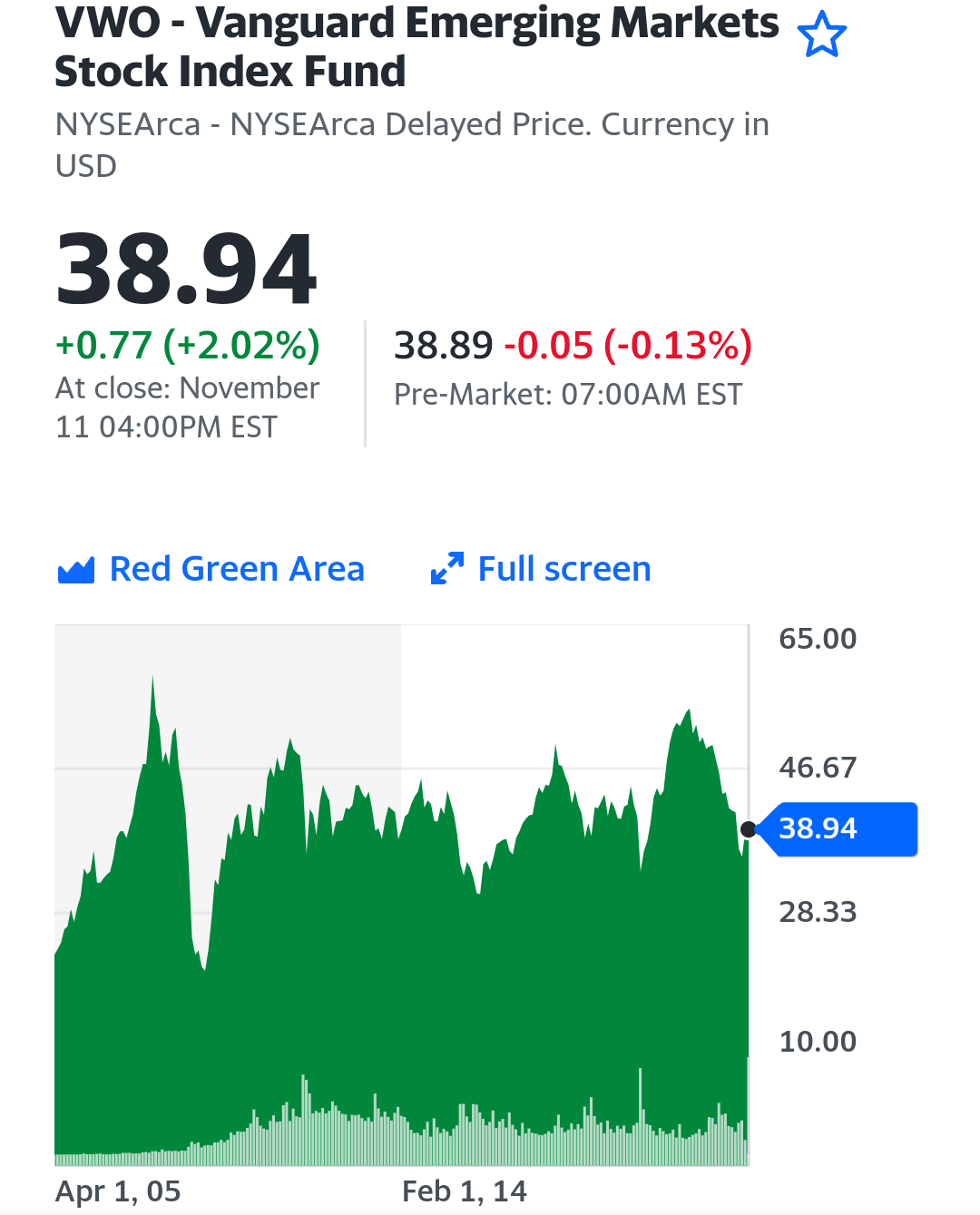Image resolution: width=980 pixels, height=1215 pixels.
Task: Click the 28.33 y-axis label
Action: point(818,912)
